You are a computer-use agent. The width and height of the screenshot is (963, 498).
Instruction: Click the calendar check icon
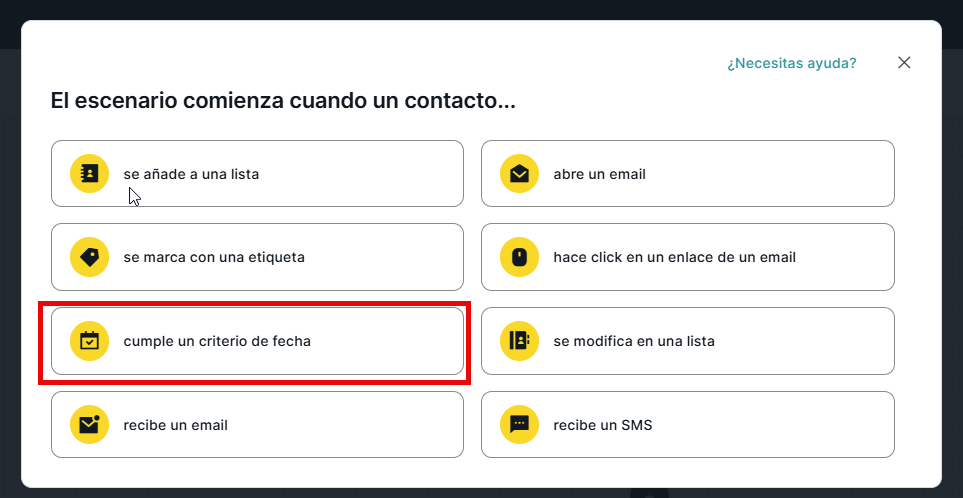89,341
